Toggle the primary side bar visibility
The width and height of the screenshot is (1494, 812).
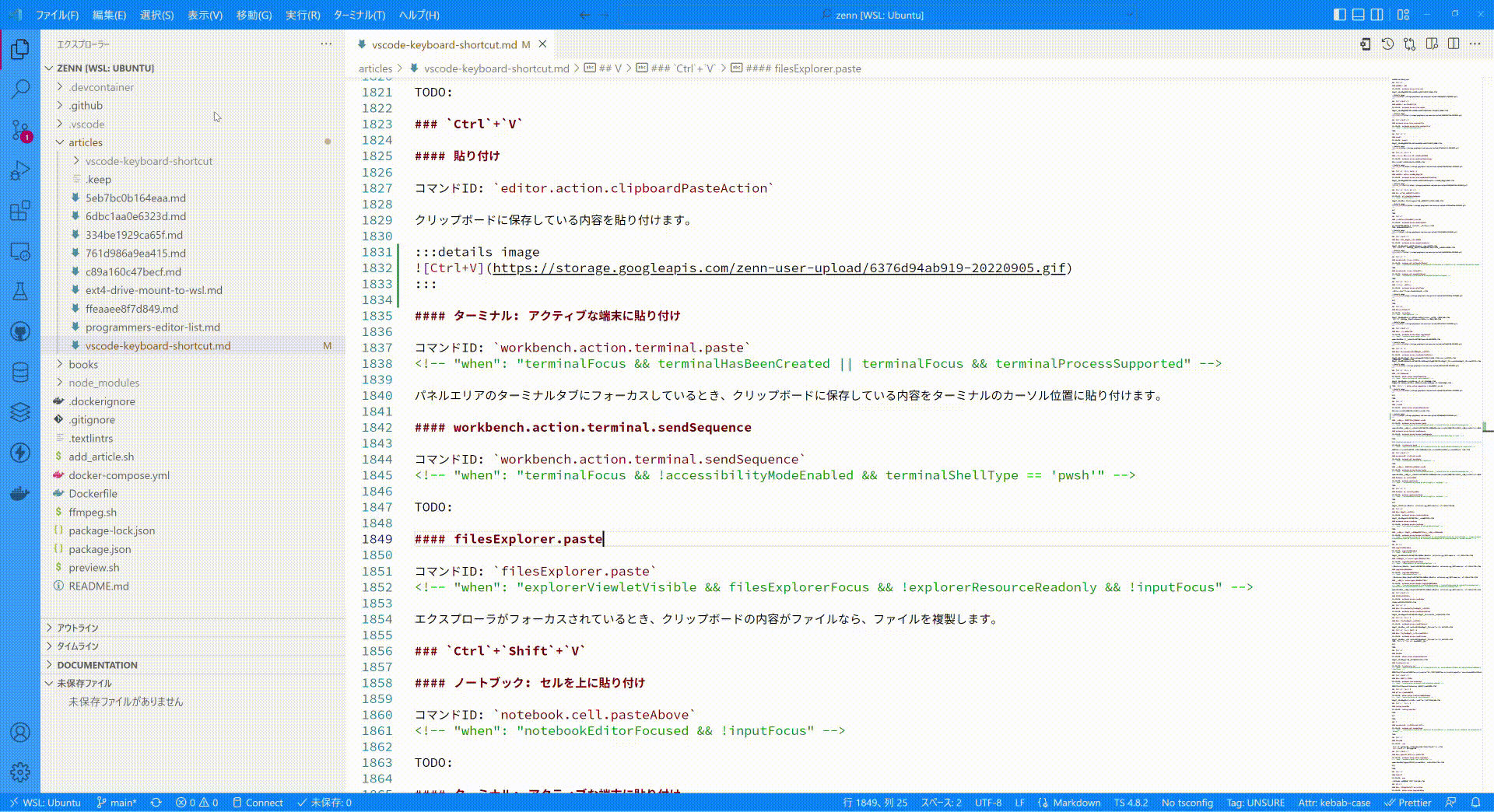[1339, 15]
